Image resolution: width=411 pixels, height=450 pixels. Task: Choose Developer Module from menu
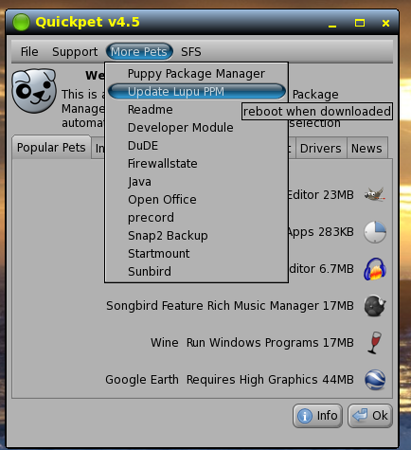197,128
